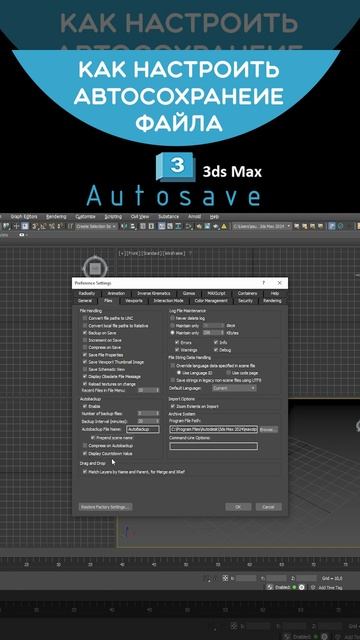Open the [+] viewport general menu
Image resolution: width=360 pixels, height=640 pixels.
point(121,253)
